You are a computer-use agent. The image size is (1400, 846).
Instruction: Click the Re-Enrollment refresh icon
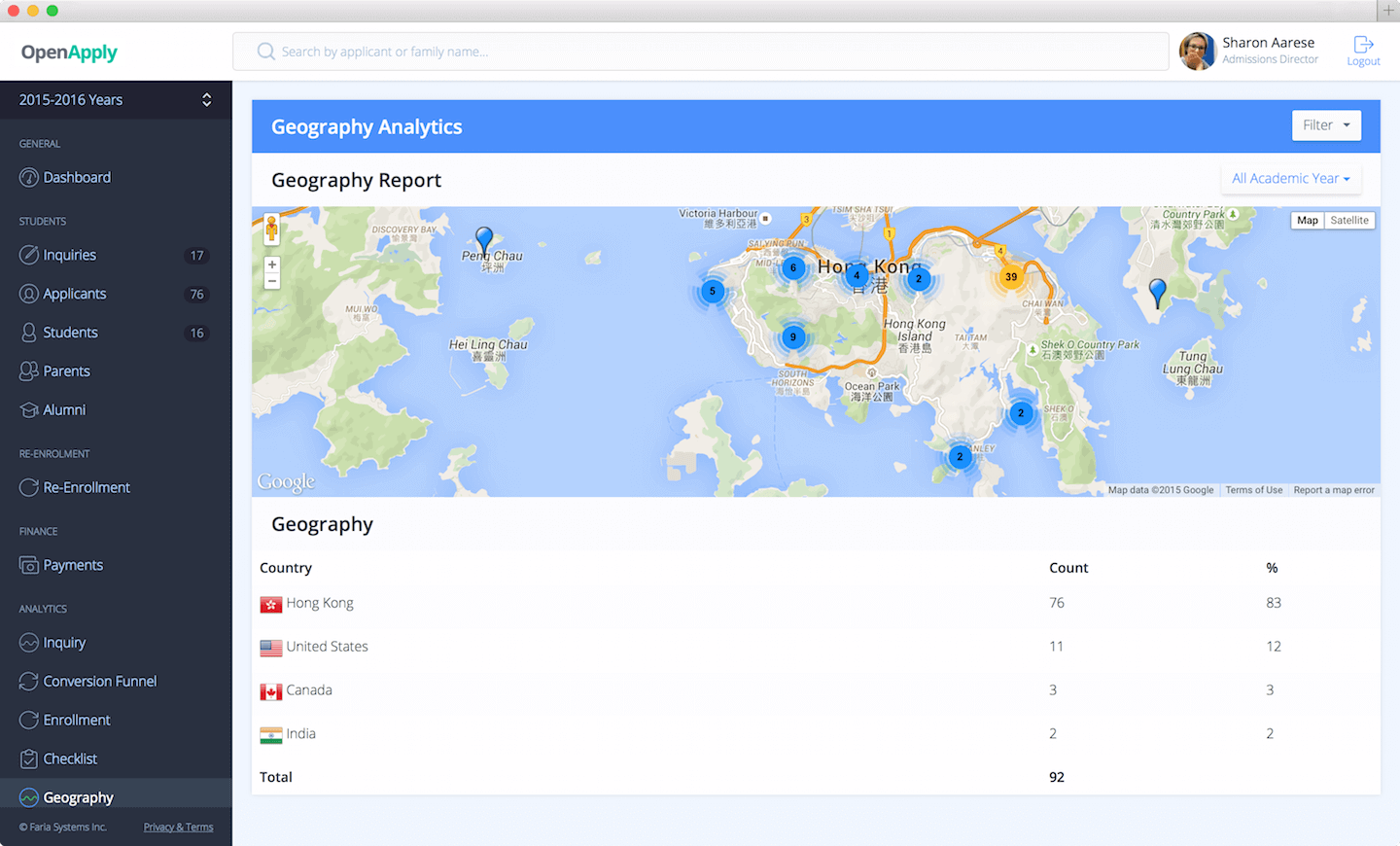pyautogui.click(x=29, y=488)
